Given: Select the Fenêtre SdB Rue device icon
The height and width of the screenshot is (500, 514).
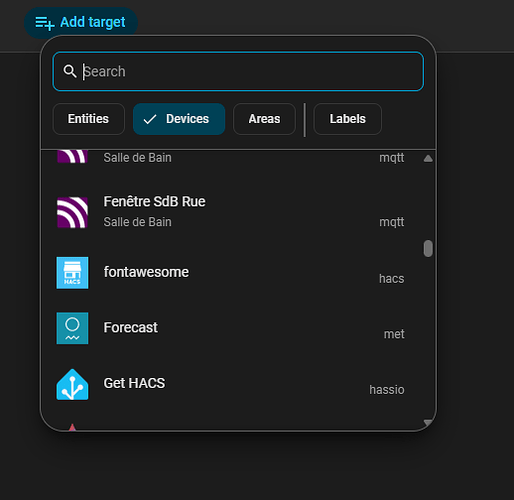Looking at the screenshot, I should coord(72,212).
